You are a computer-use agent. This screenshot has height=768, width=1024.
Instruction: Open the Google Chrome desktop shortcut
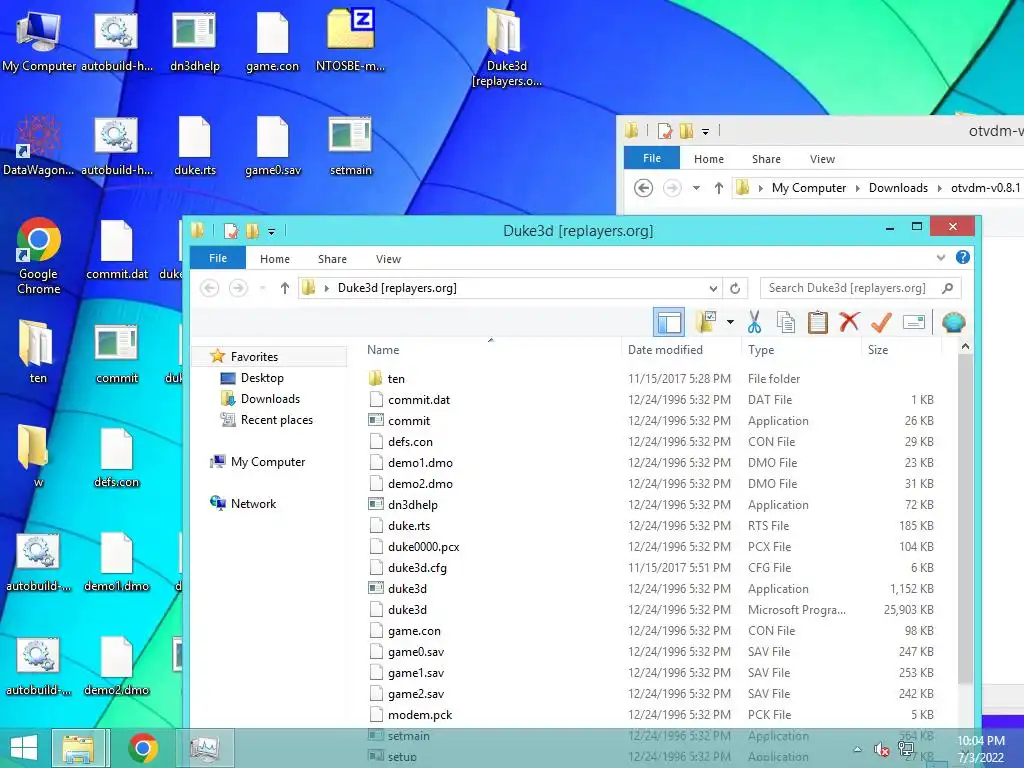pyautogui.click(x=39, y=256)
